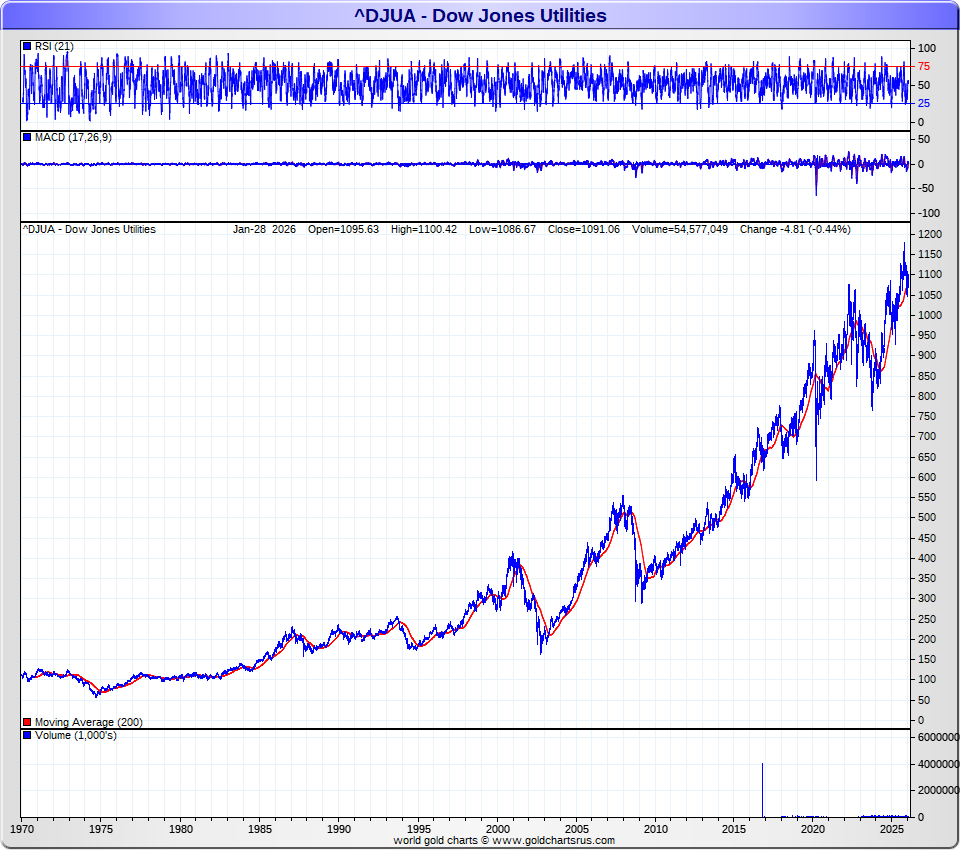Click the 'Moving Average (200)' label
The width and height of the screenshot is (960, 850).
pos(88,722)
